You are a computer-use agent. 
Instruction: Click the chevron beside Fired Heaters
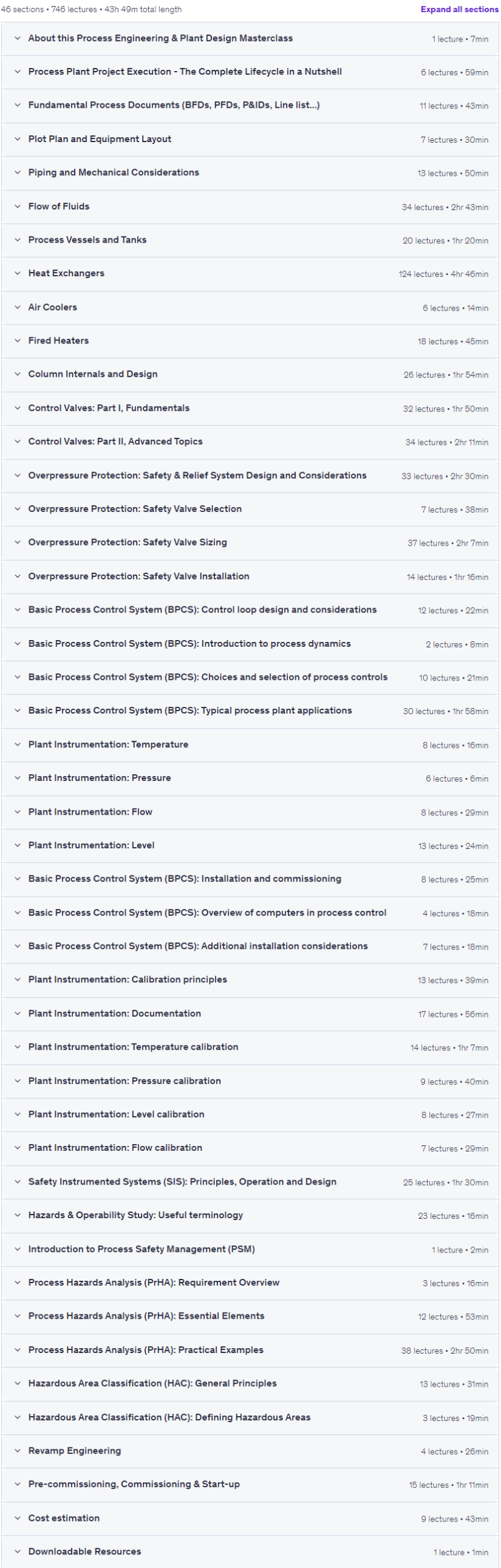coord(17,341)
